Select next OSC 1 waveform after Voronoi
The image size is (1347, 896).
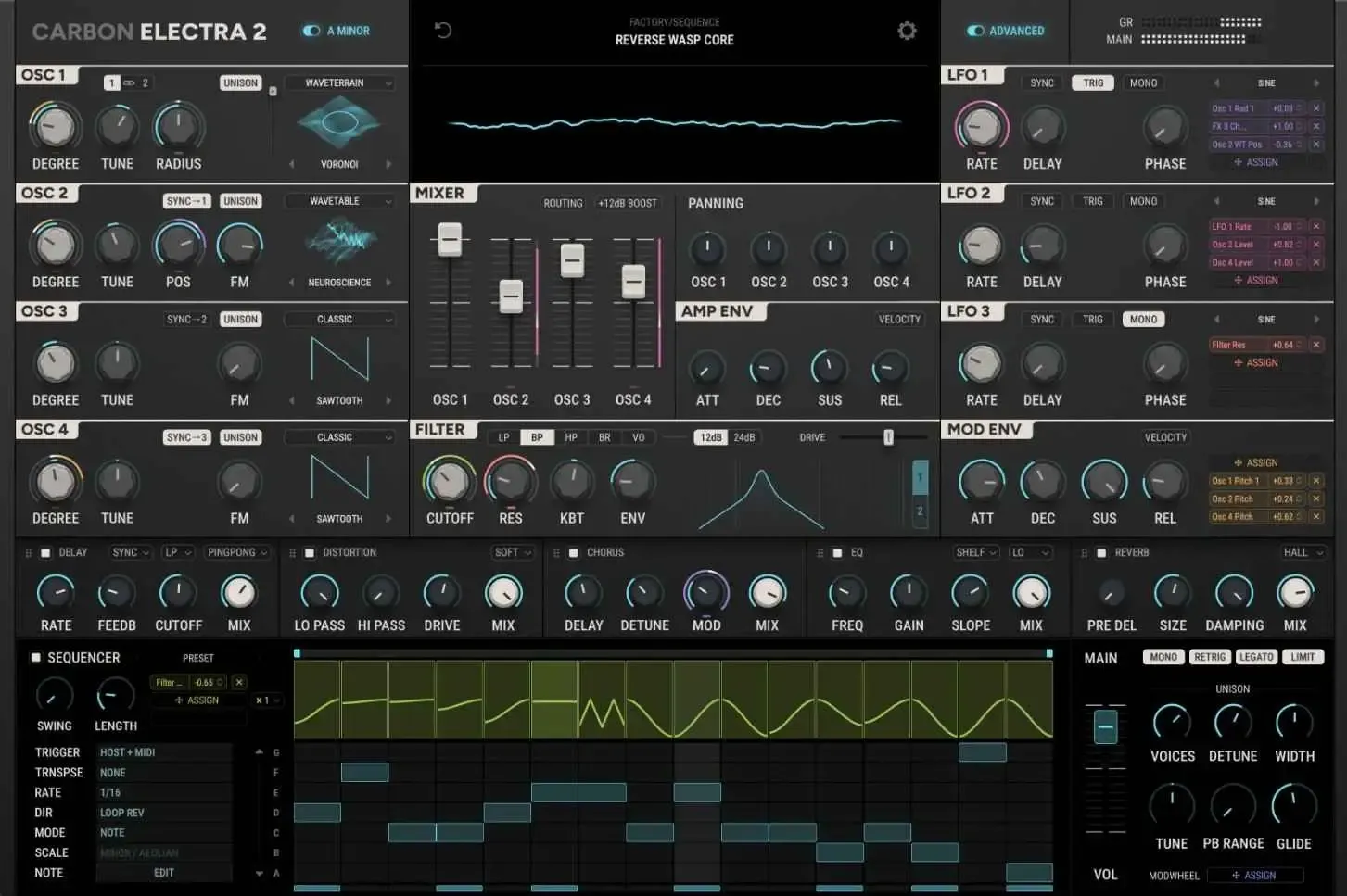(388, 164)
